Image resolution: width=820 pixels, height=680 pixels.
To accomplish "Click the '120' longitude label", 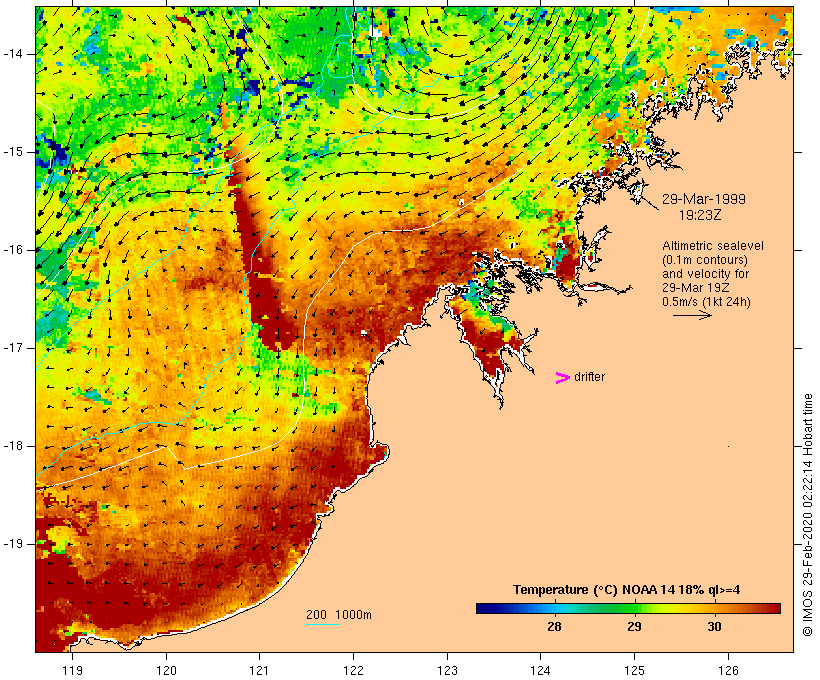I will [166, 670].
